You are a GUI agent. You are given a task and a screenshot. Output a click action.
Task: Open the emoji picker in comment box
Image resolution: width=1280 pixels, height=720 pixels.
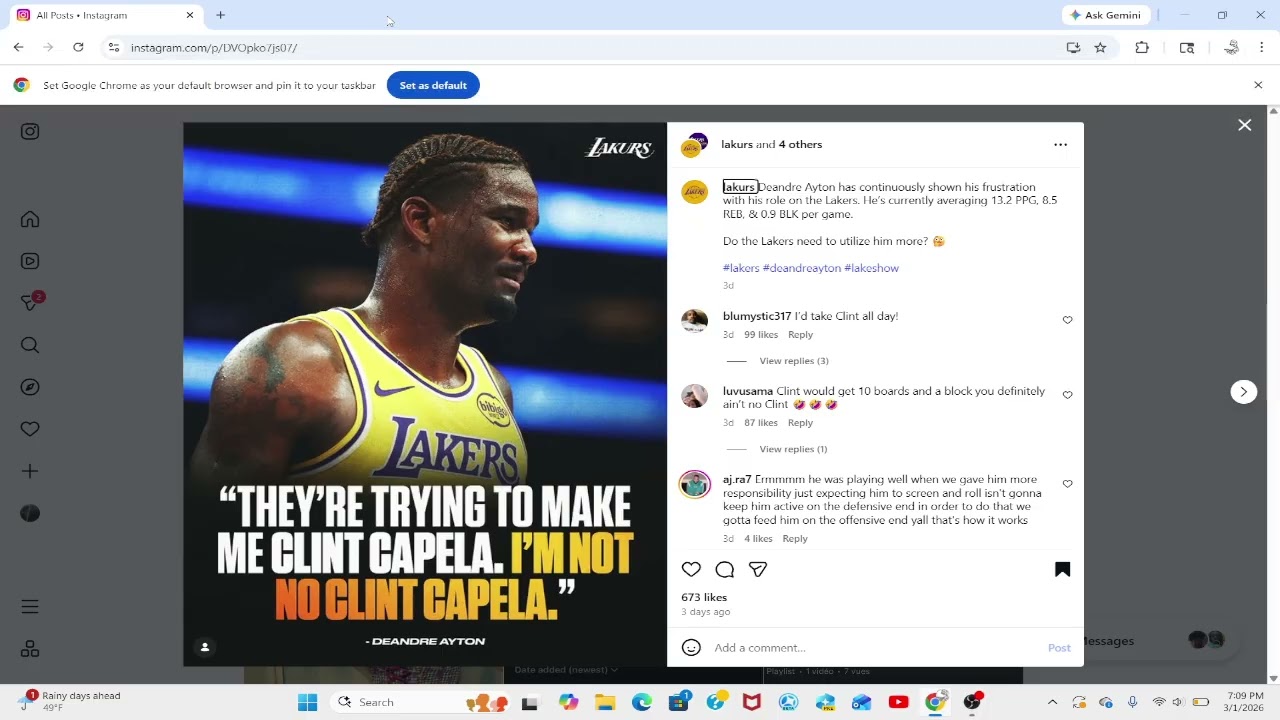pos(691,647)
